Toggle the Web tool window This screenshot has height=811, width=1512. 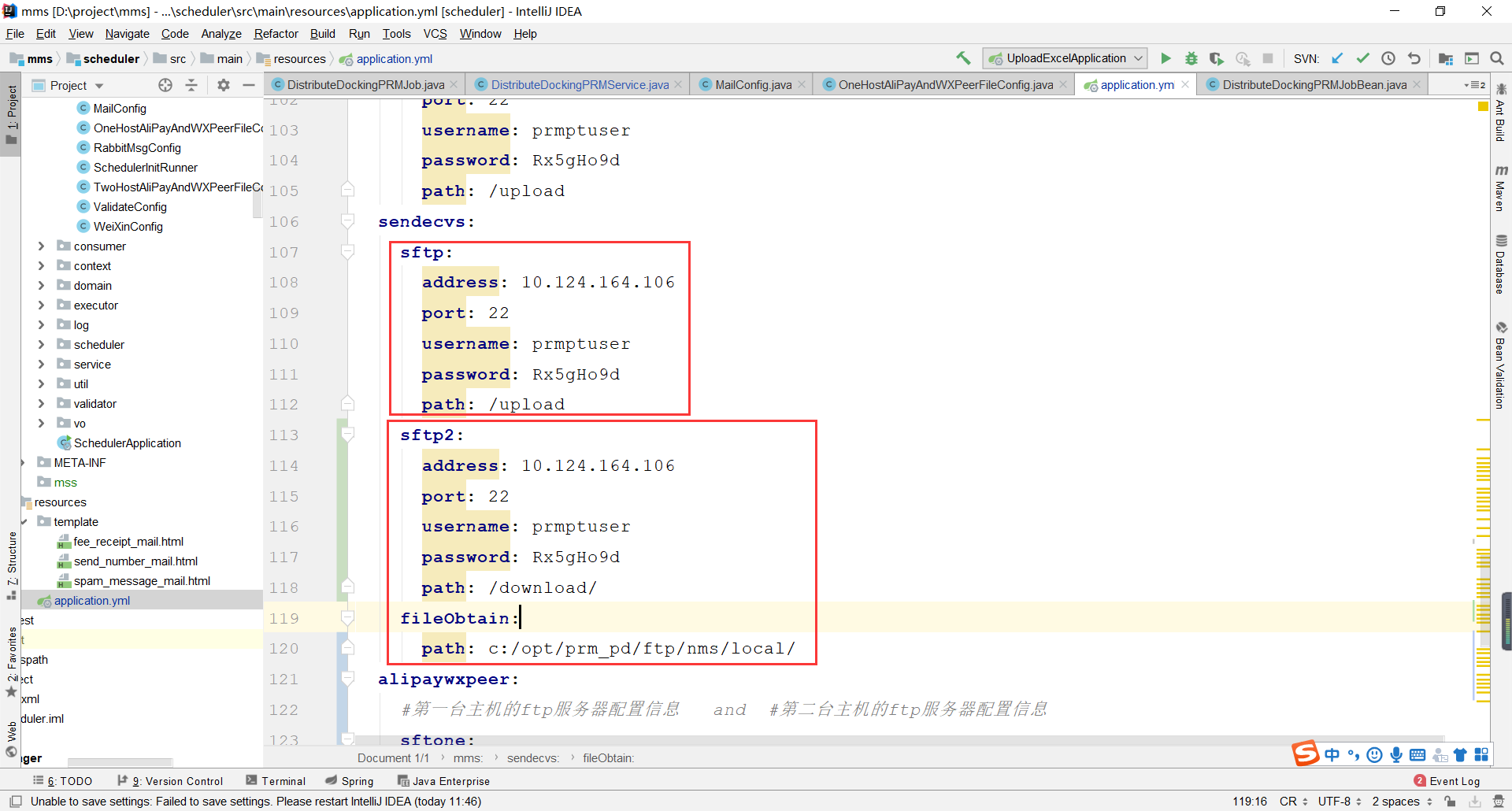pyautogui.click(x=12, y=739)
